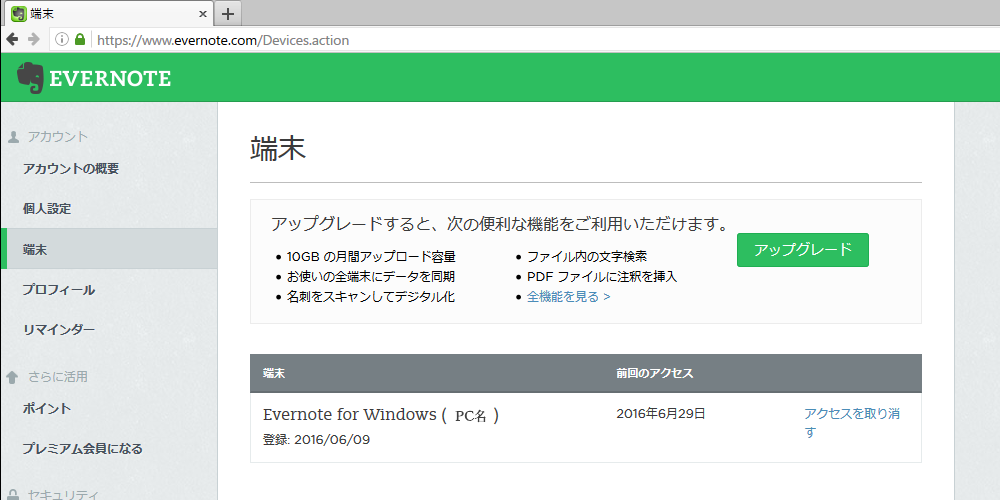
Task: Click the セキュリティ lock icon in sidebar
Action: pos(12,494)
